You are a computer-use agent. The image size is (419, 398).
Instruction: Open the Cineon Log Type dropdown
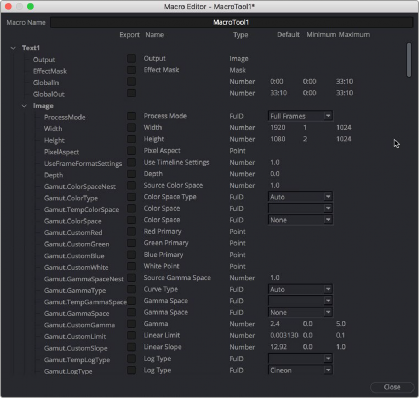click(x=300, y=370)
